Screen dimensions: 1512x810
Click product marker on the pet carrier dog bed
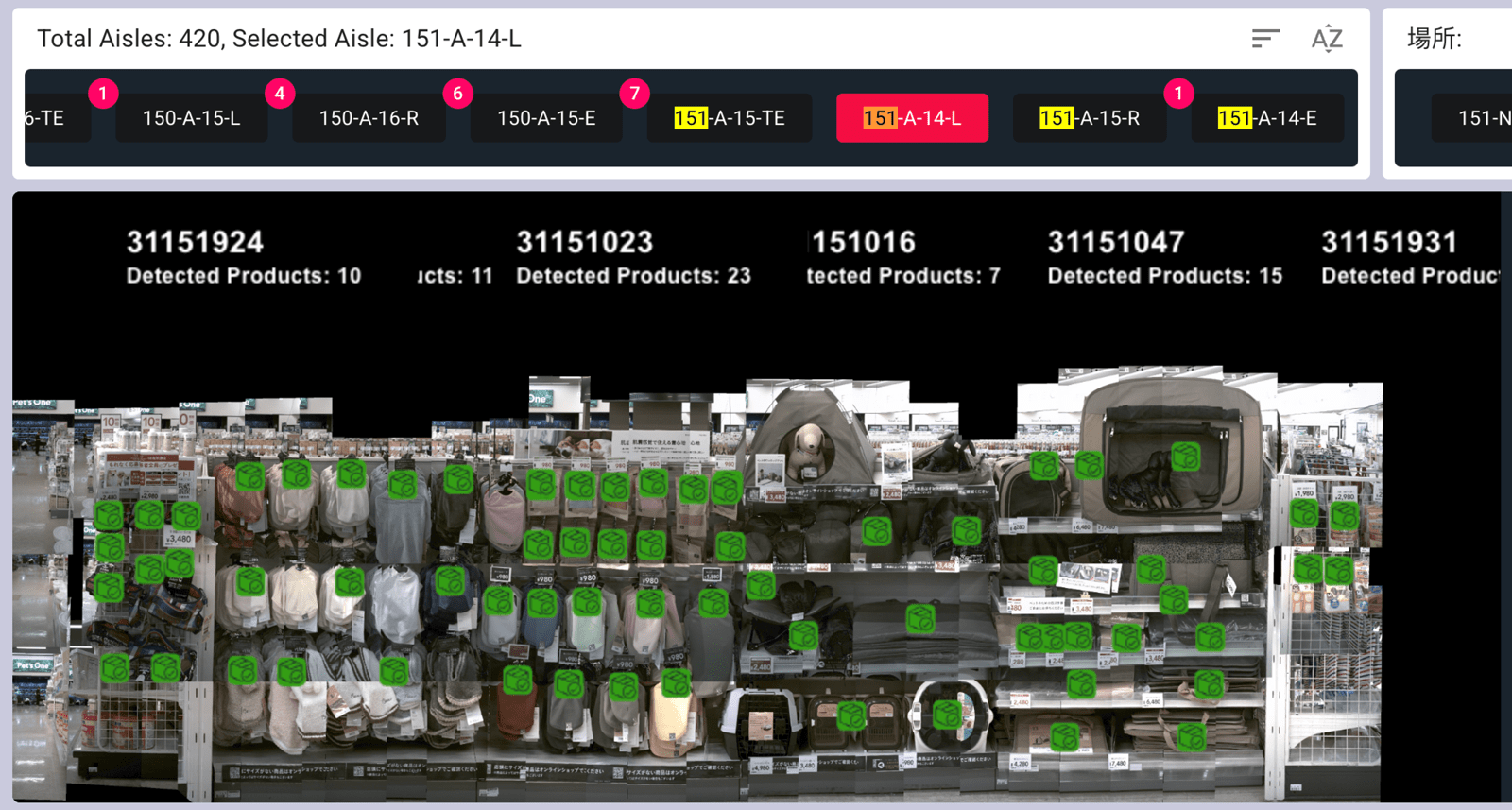pos(1186,457)
